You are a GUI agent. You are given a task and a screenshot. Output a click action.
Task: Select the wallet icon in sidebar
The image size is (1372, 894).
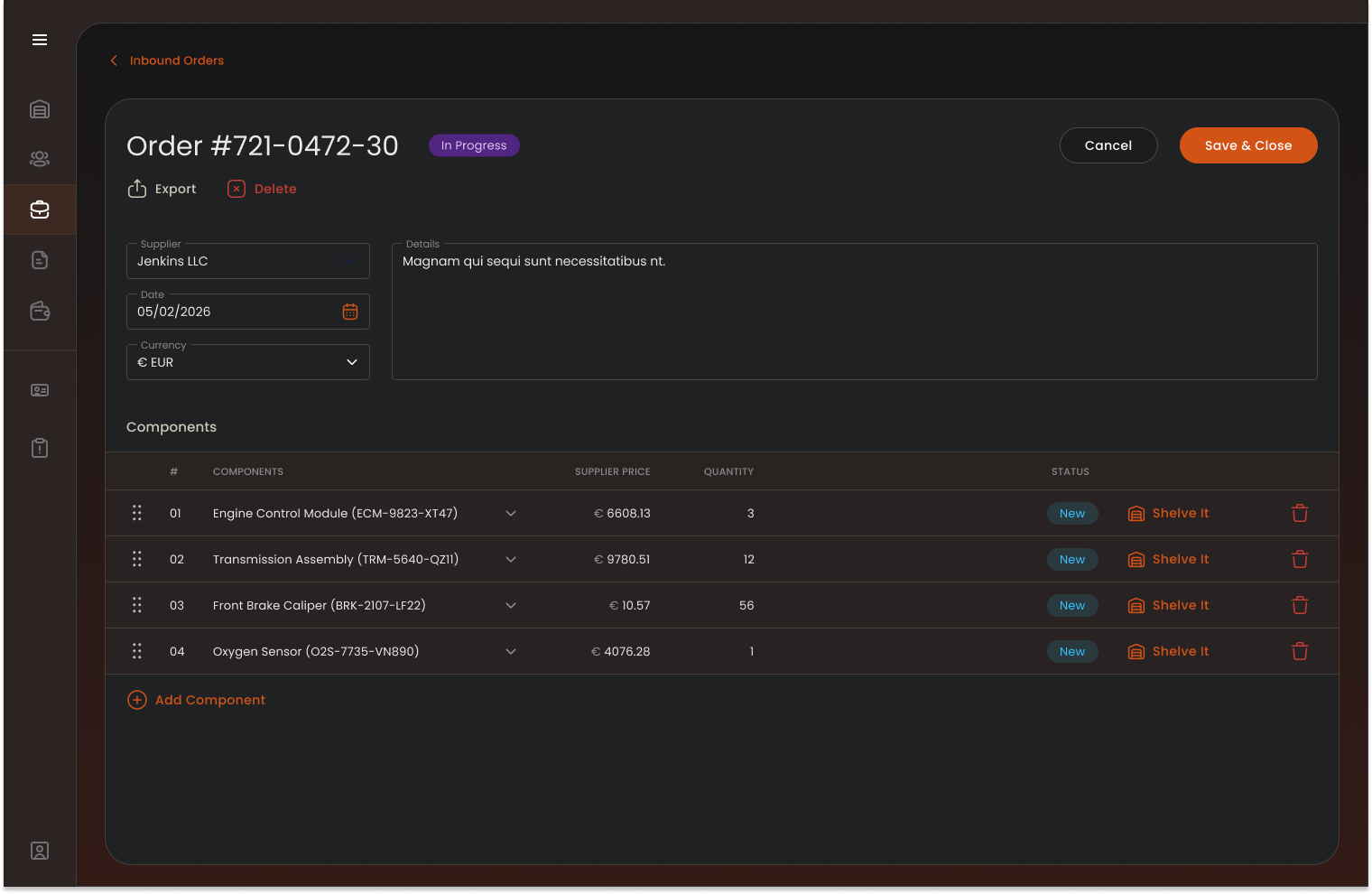tap(40, 311)
